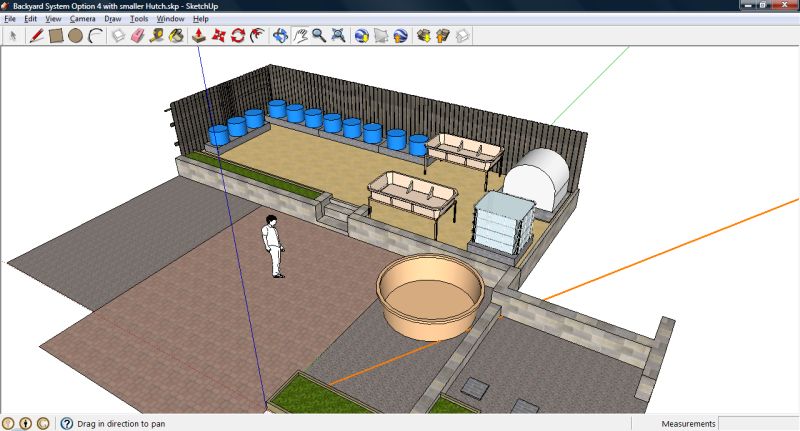Screen dimensions: 800x431
Task: Switch to the Orbit camera tool
Action: coord(280,36)
